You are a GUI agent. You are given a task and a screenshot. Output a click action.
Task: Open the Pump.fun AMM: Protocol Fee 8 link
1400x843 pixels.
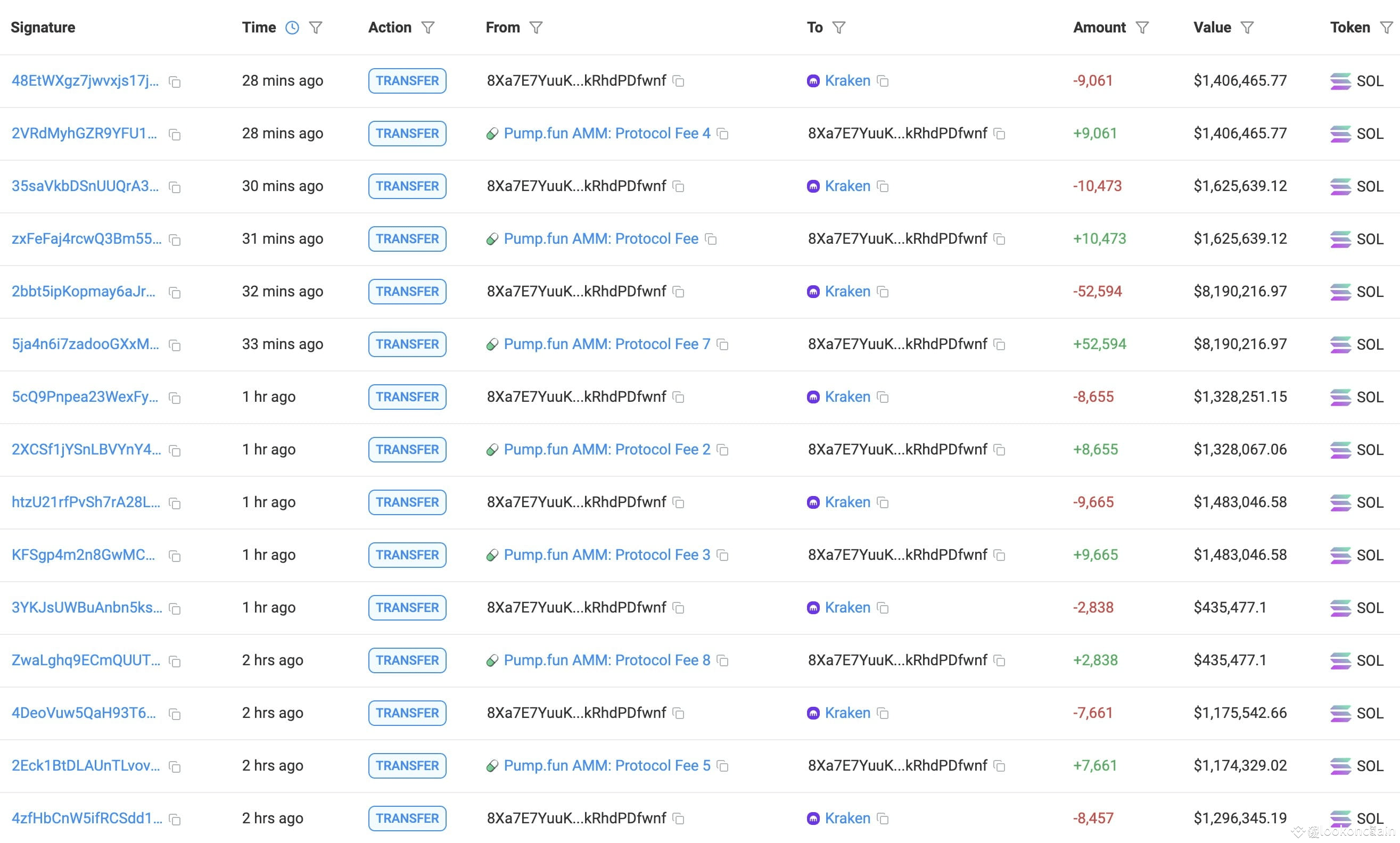606,660
